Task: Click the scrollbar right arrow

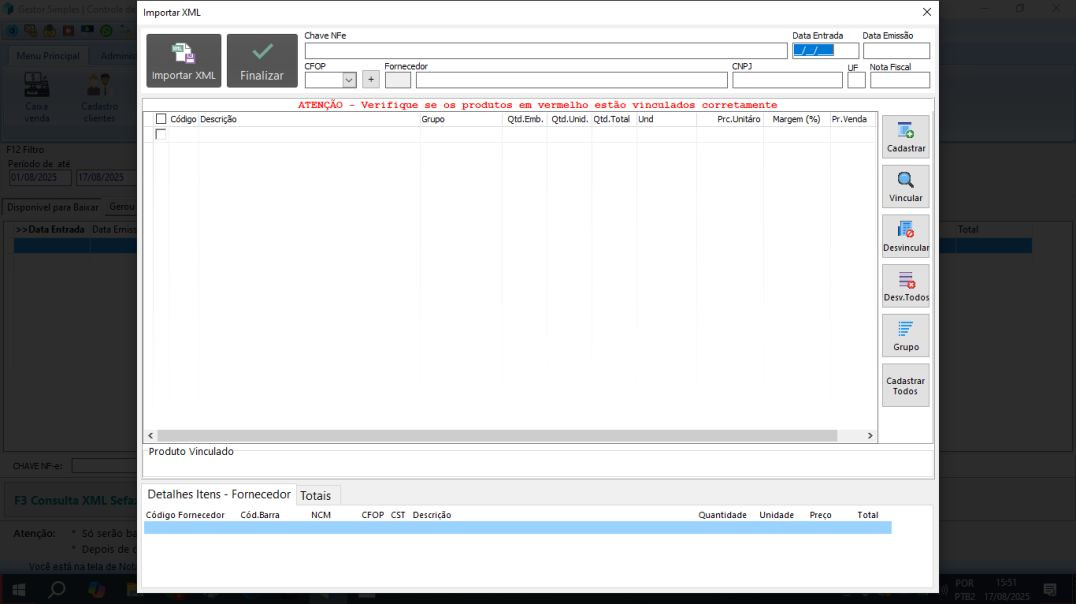Action: tap(870, 436)
